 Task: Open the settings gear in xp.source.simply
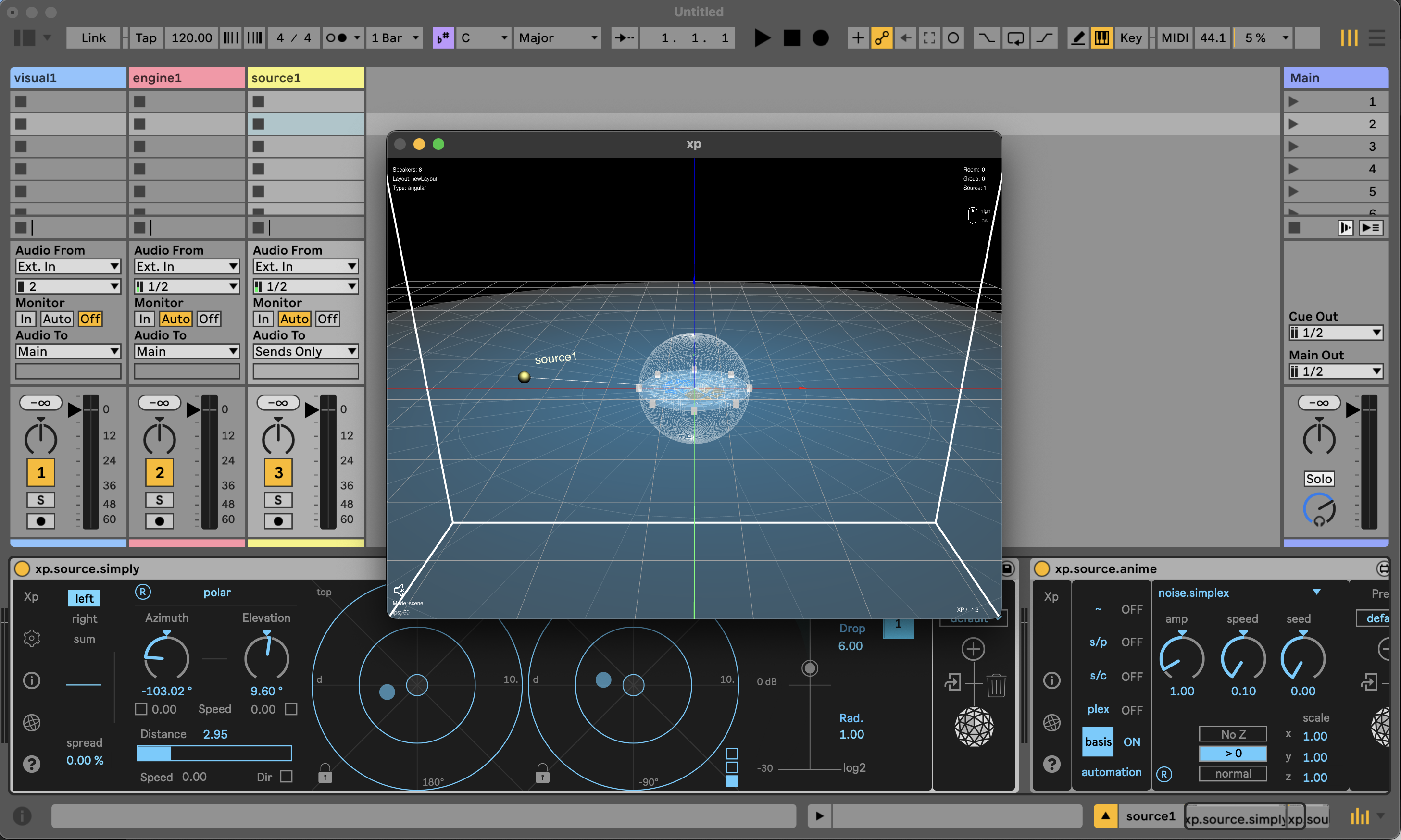pyautogui.click(x=31, y=639)
